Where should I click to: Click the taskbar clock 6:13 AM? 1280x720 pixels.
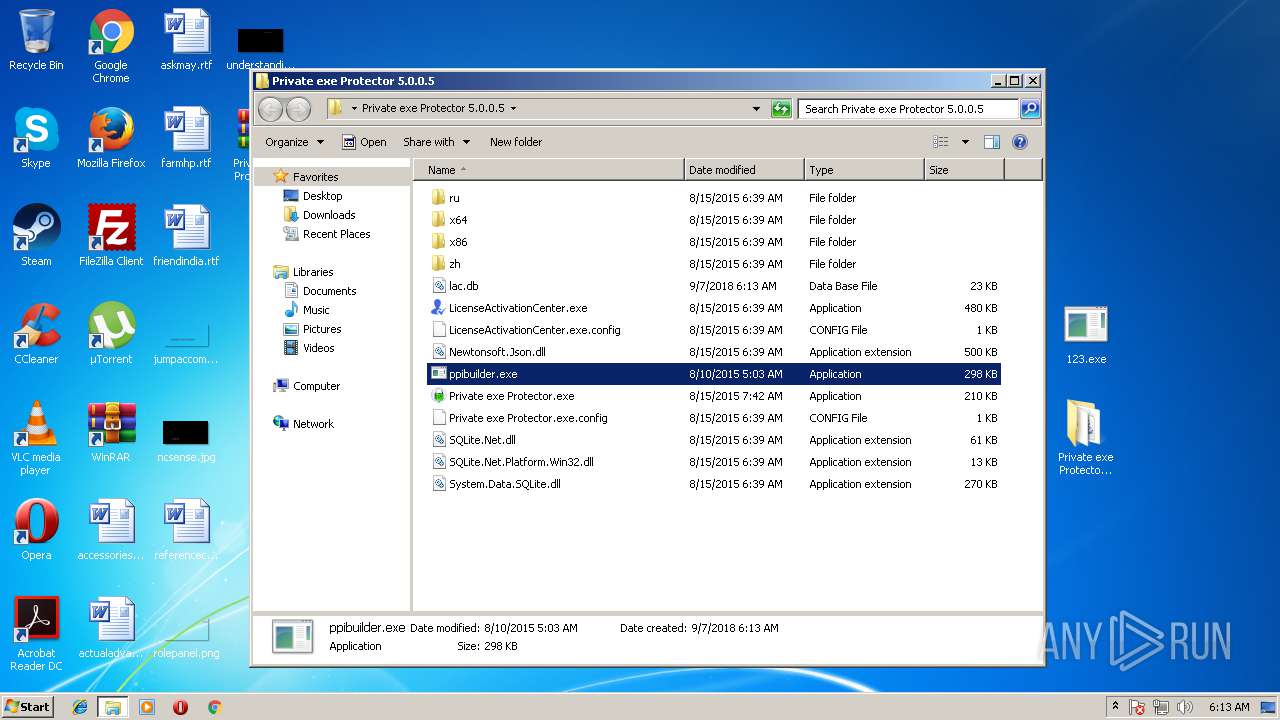(x=1229, y=707)
